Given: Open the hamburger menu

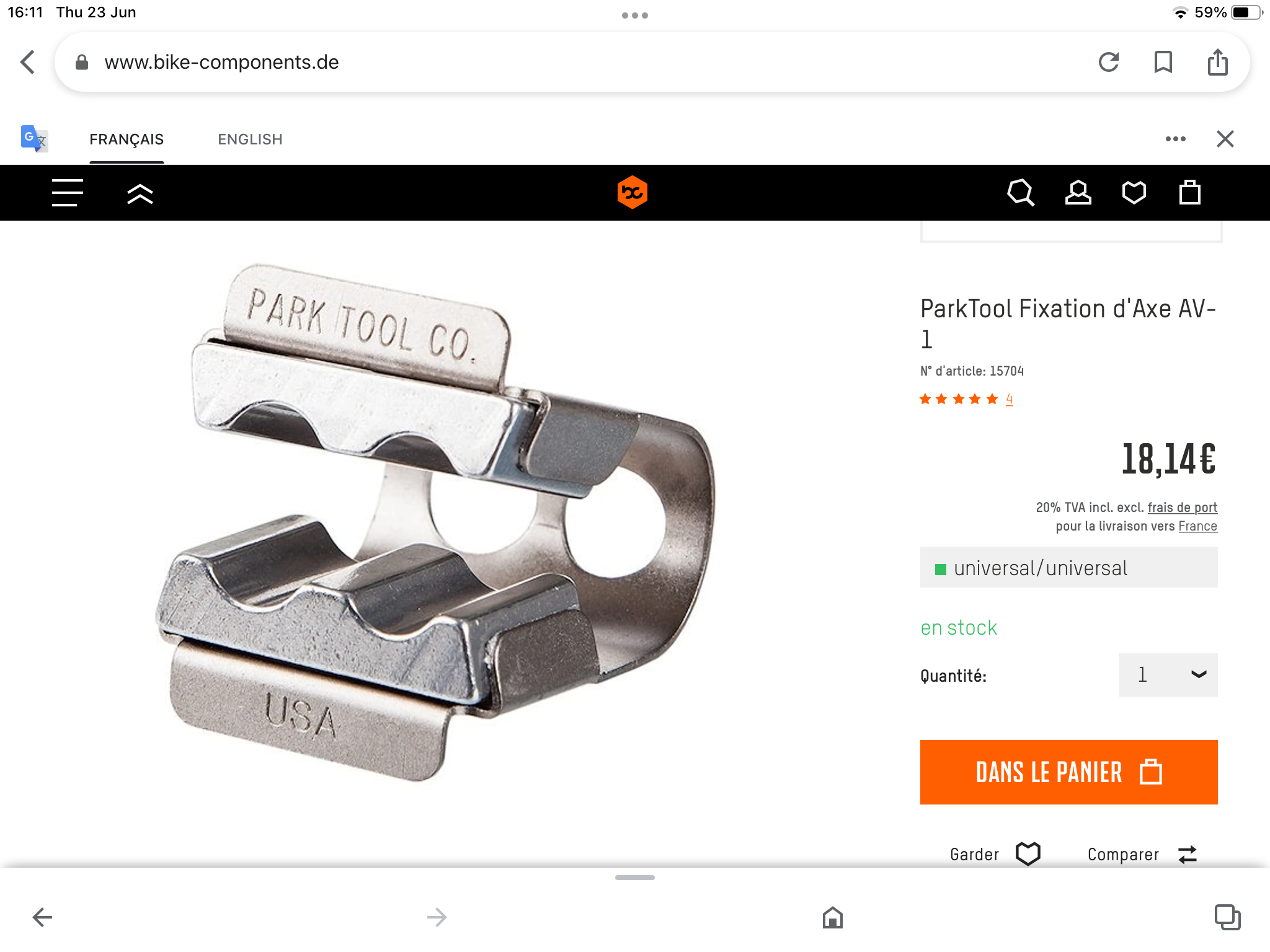Looking at the screenshot, I should tap(68, 193).
